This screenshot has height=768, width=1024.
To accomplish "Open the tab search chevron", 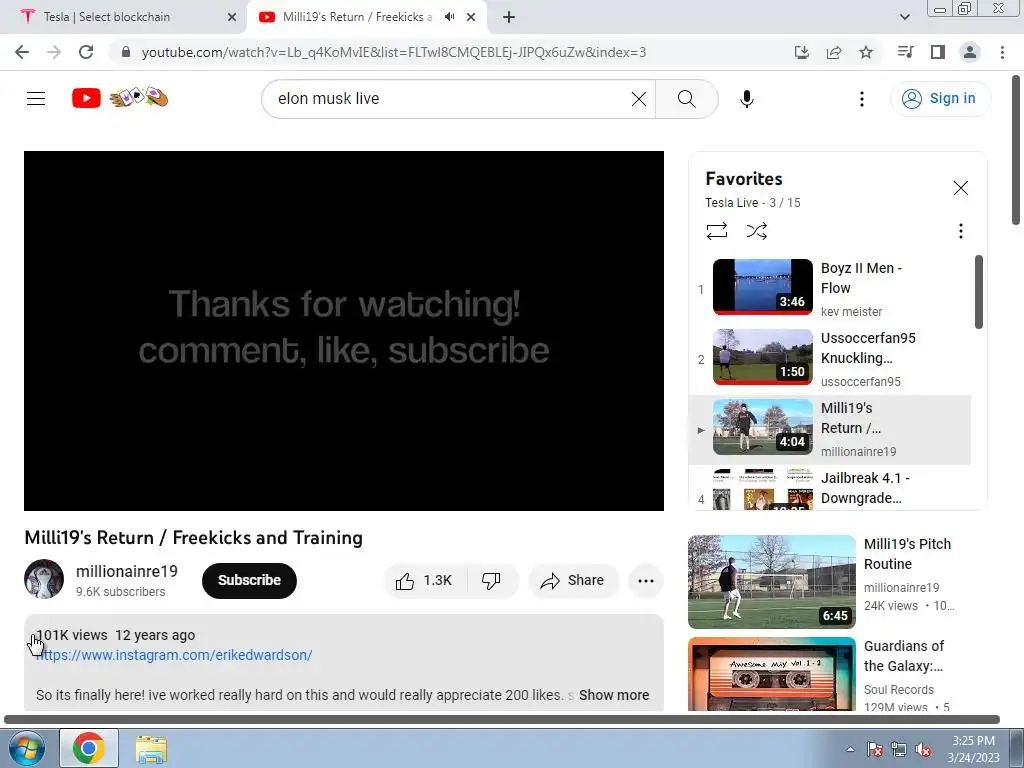I will [904, 17].
